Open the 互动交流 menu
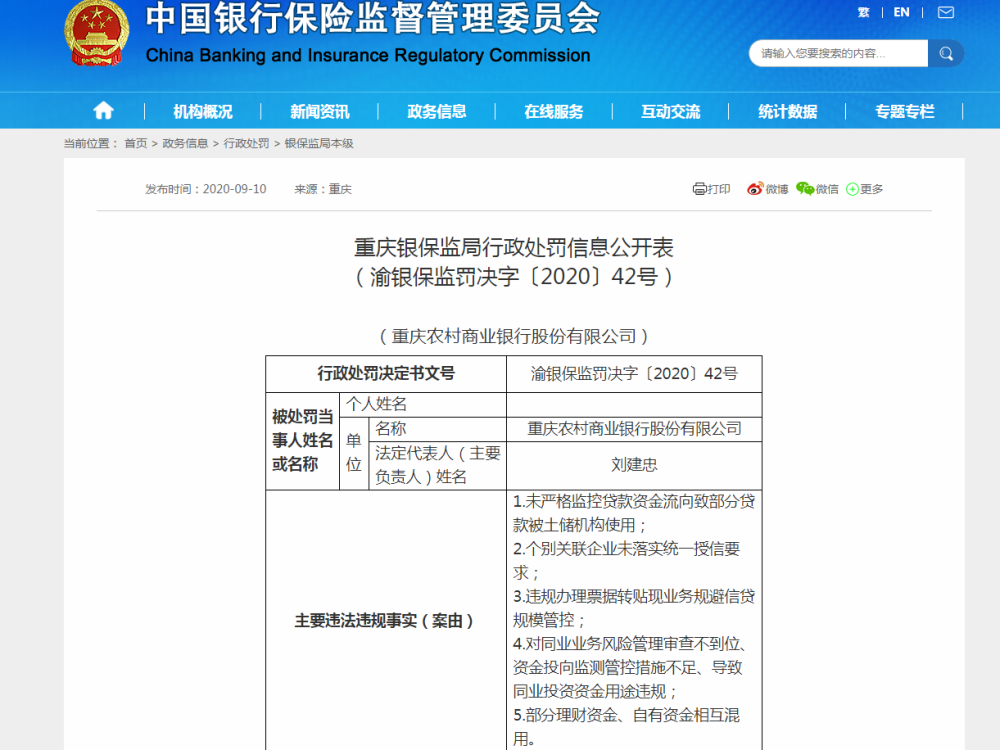 670,112
